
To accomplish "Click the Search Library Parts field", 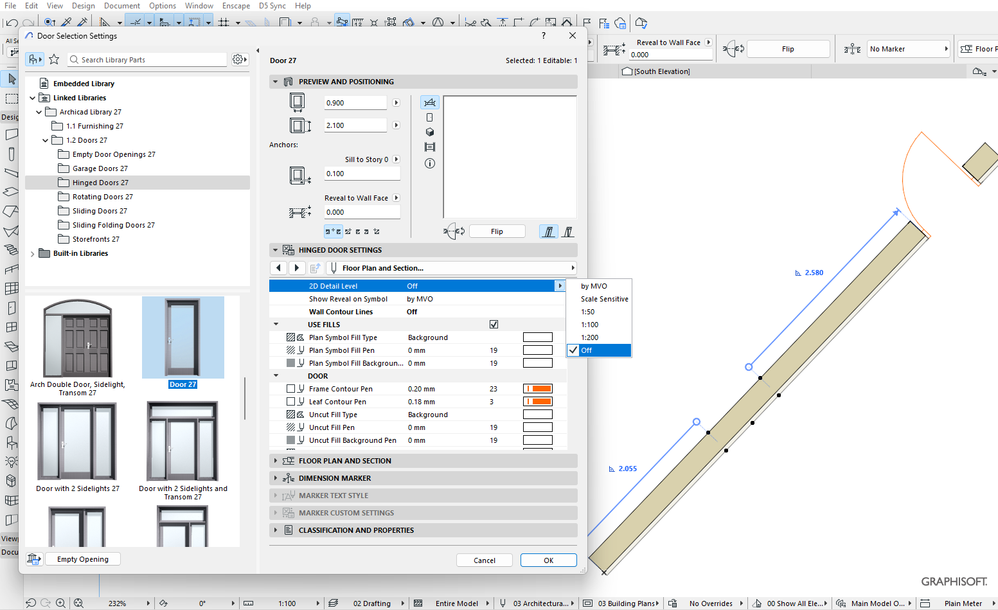I will (148, 59).
